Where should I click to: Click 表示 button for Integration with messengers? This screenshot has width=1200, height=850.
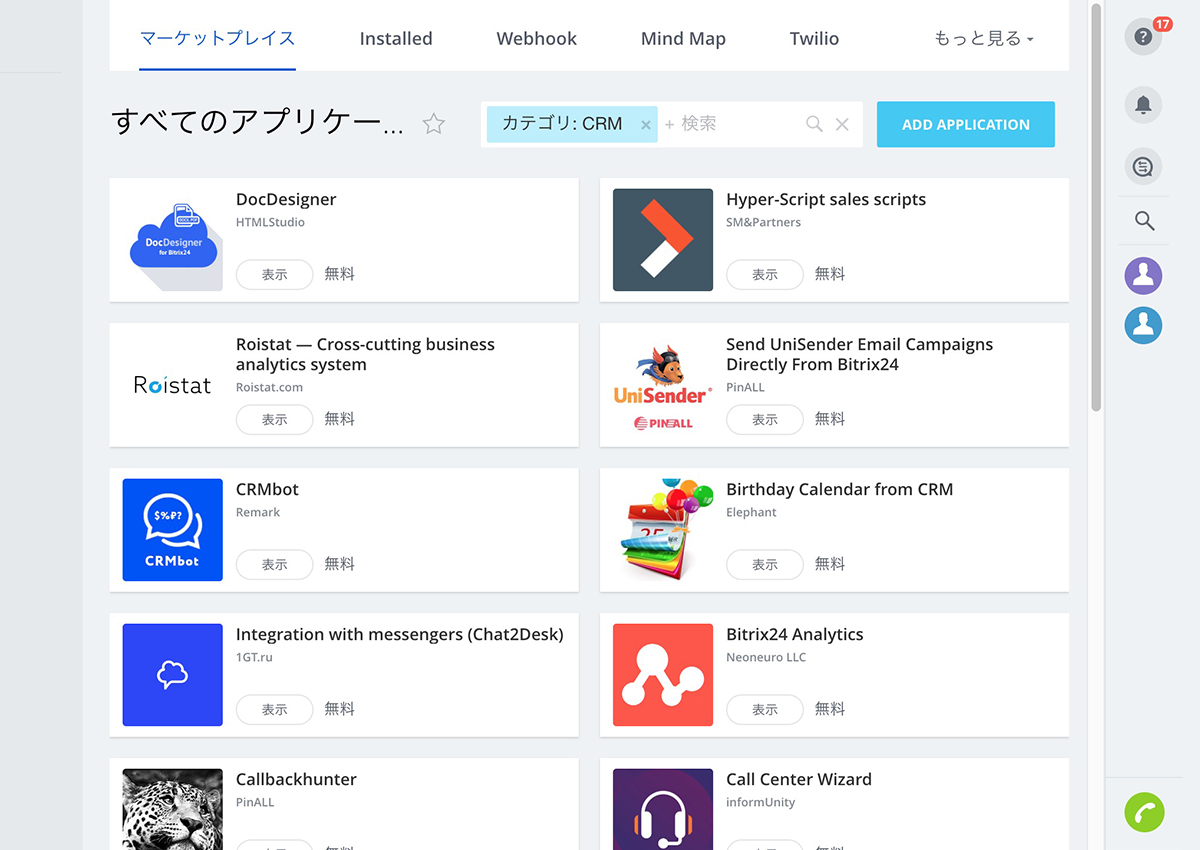pos(275,709)
